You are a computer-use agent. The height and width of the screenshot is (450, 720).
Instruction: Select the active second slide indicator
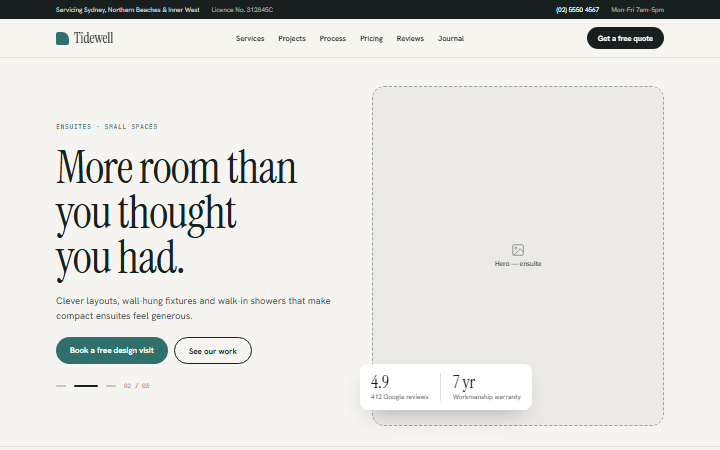tap(86, 386)
